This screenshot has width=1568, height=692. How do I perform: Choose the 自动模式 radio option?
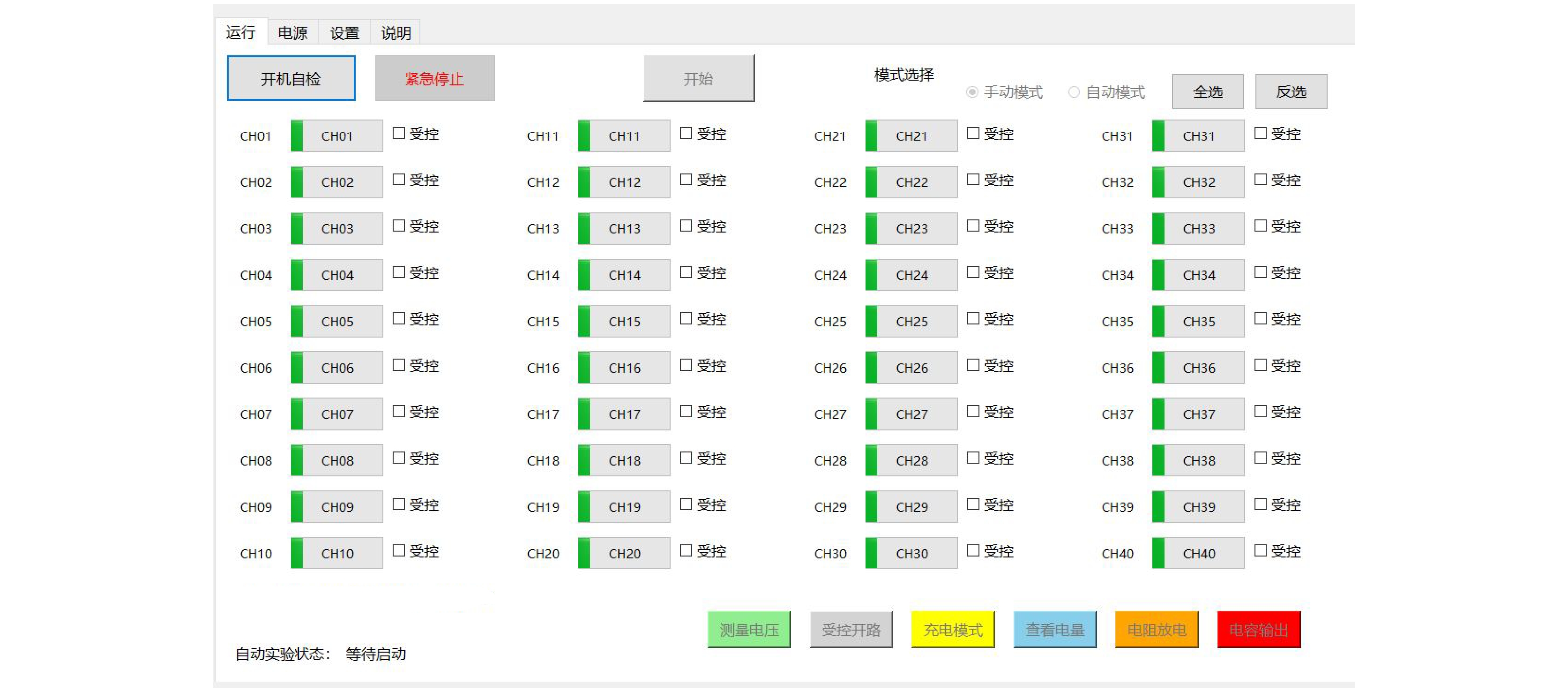1075,92
